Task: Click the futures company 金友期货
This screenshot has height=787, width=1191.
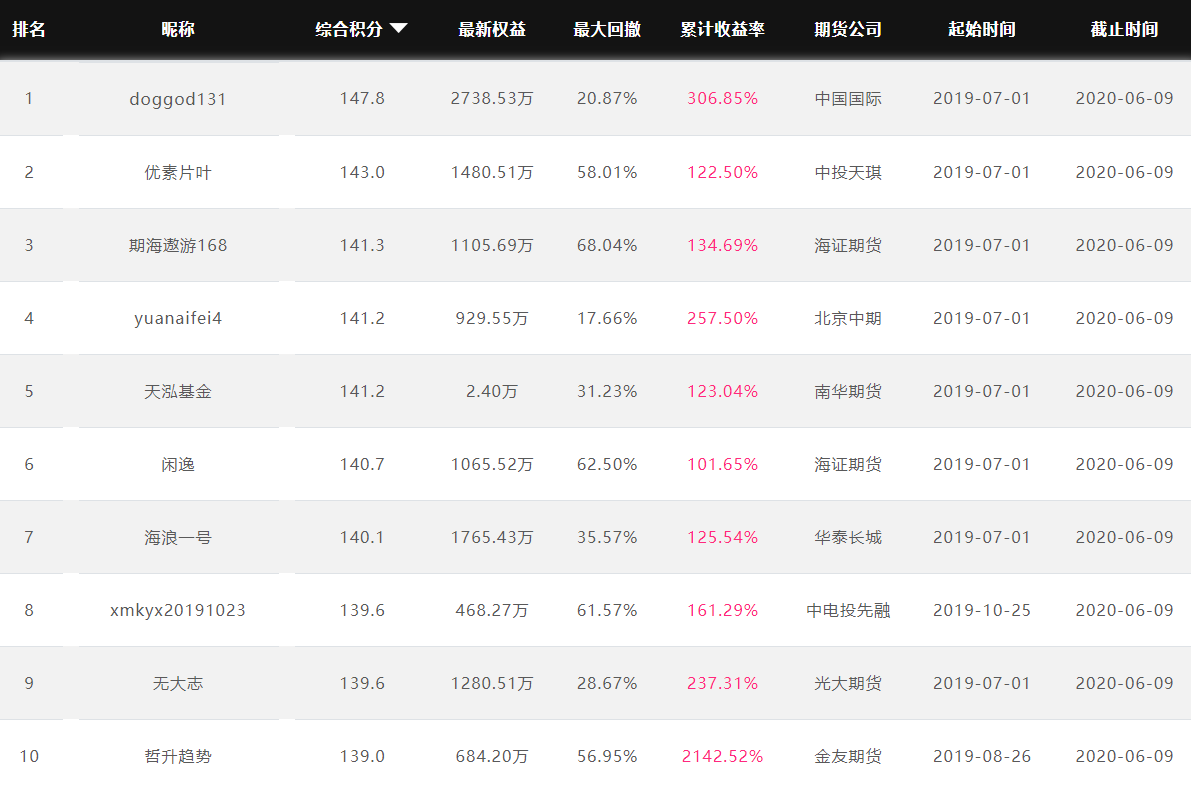Action: click(x=848, y=756)
